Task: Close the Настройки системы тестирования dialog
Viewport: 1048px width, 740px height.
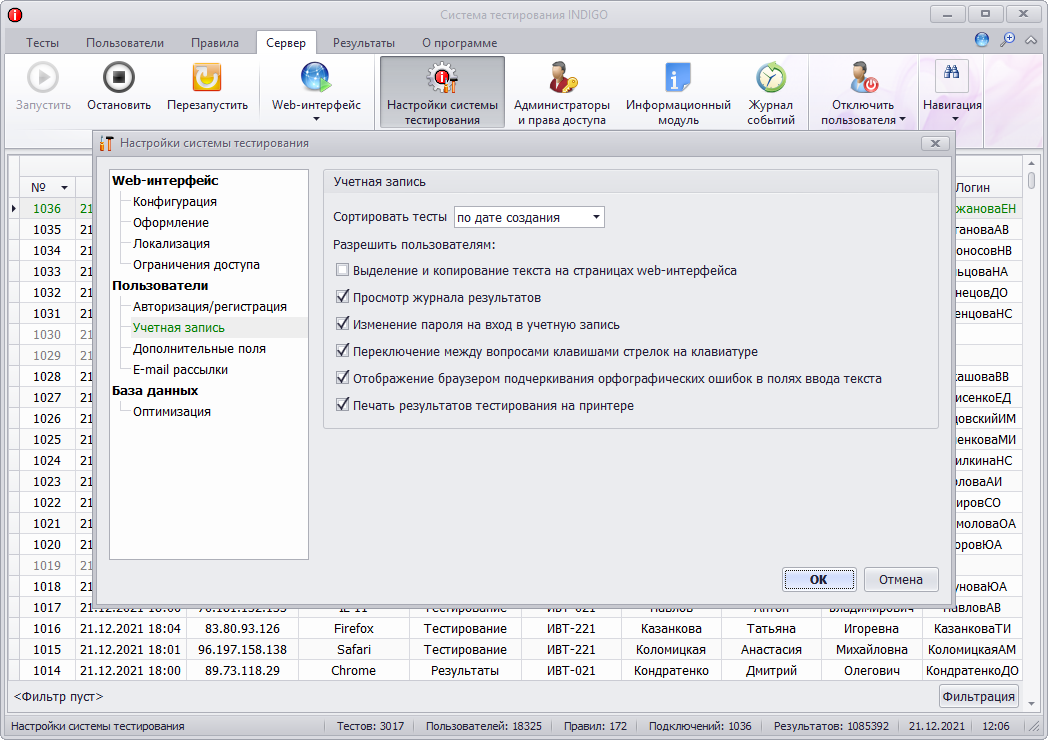Action: 935,143
